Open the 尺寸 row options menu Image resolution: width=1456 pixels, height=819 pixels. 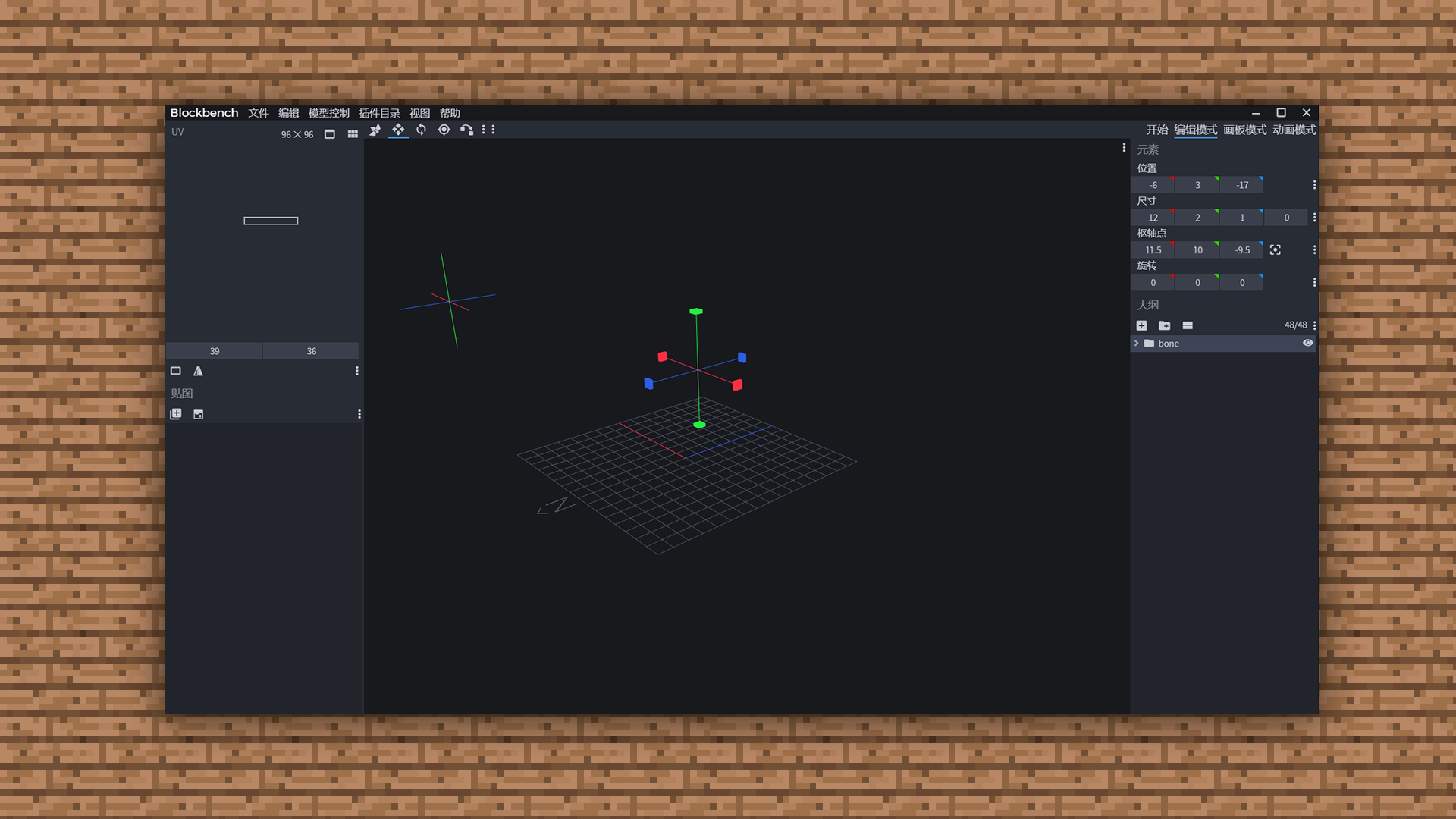pos(1314,218)
